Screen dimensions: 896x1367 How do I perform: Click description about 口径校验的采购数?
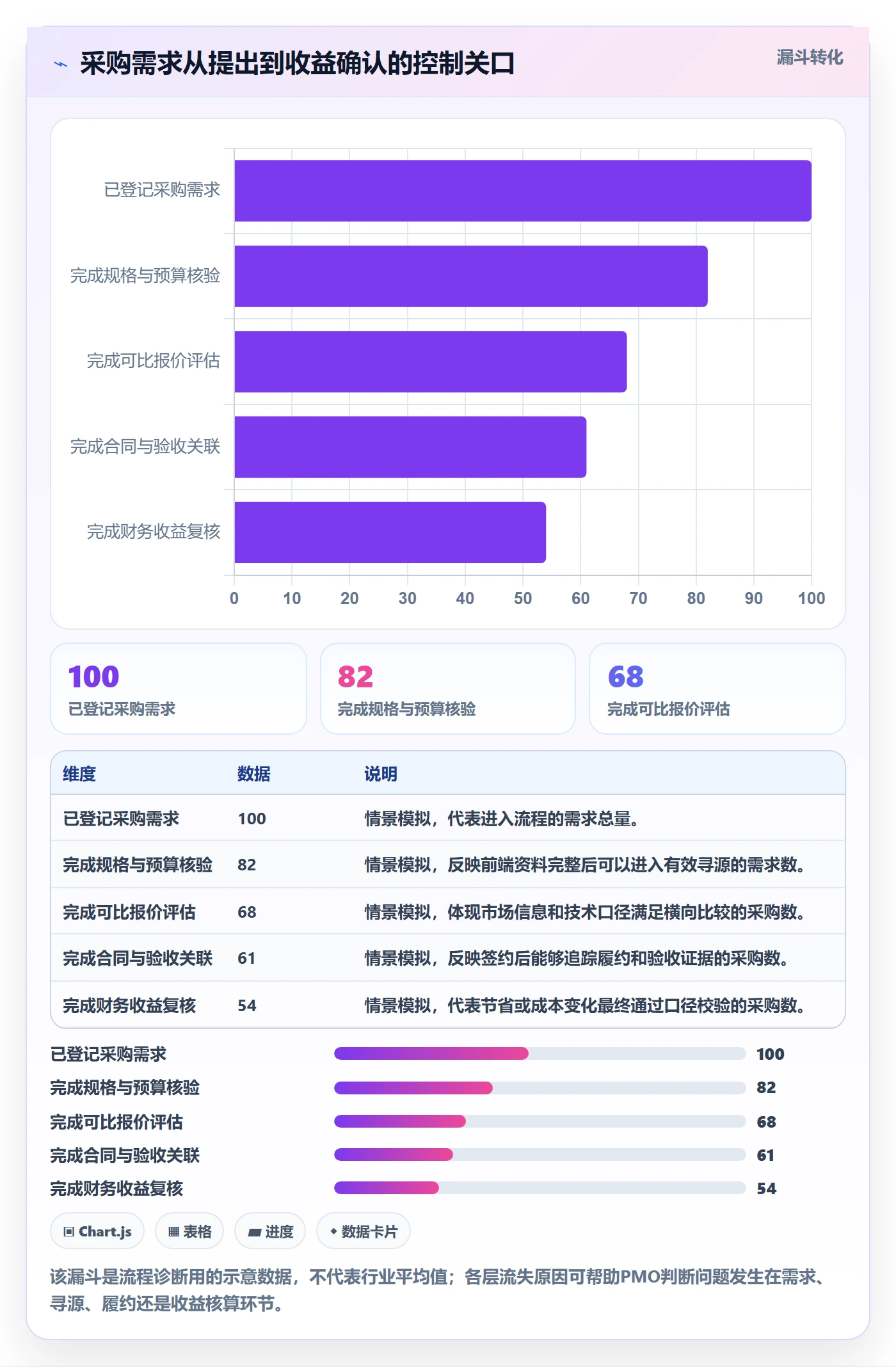[585, 1005]
